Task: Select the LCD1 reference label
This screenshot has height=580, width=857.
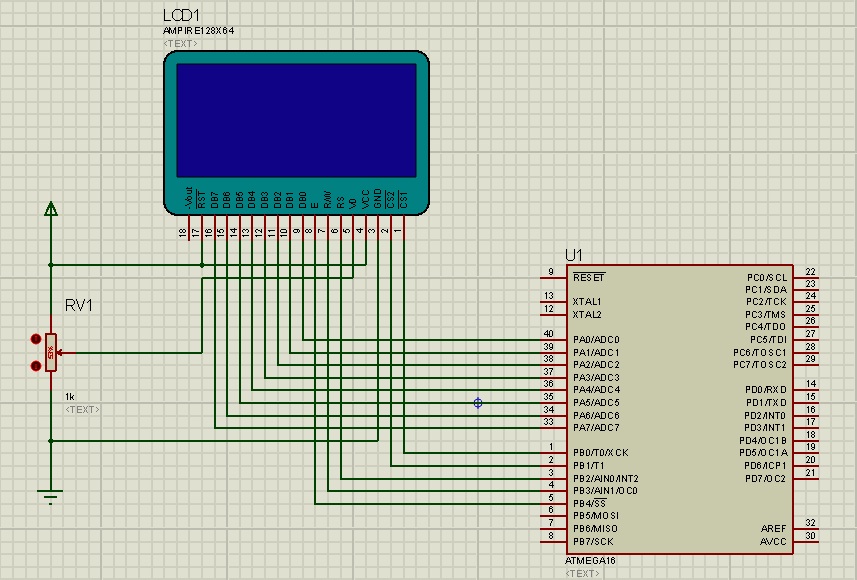Action: click(x=181, y=15)
